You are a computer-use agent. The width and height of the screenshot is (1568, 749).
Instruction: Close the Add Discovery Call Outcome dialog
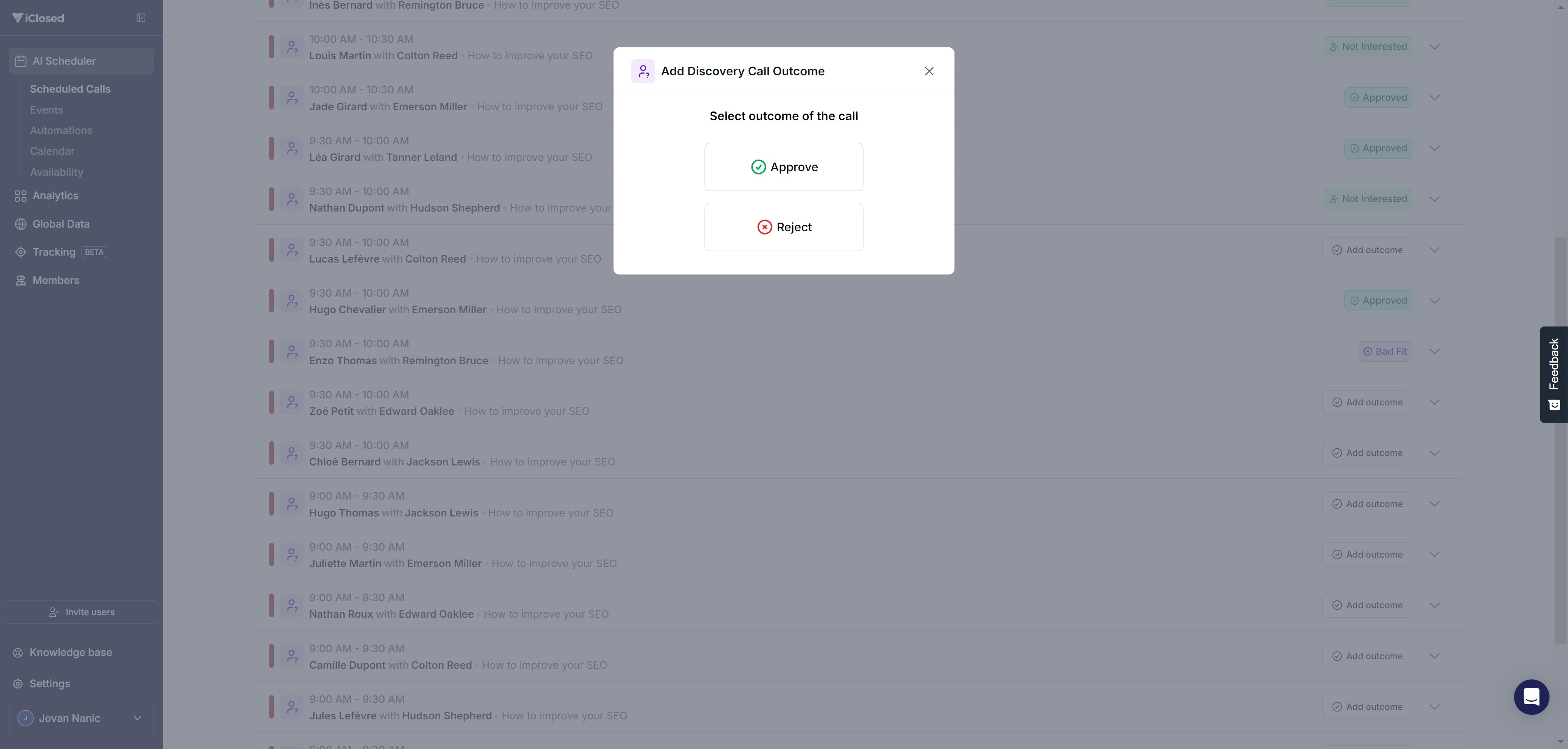tap(929, 71)
